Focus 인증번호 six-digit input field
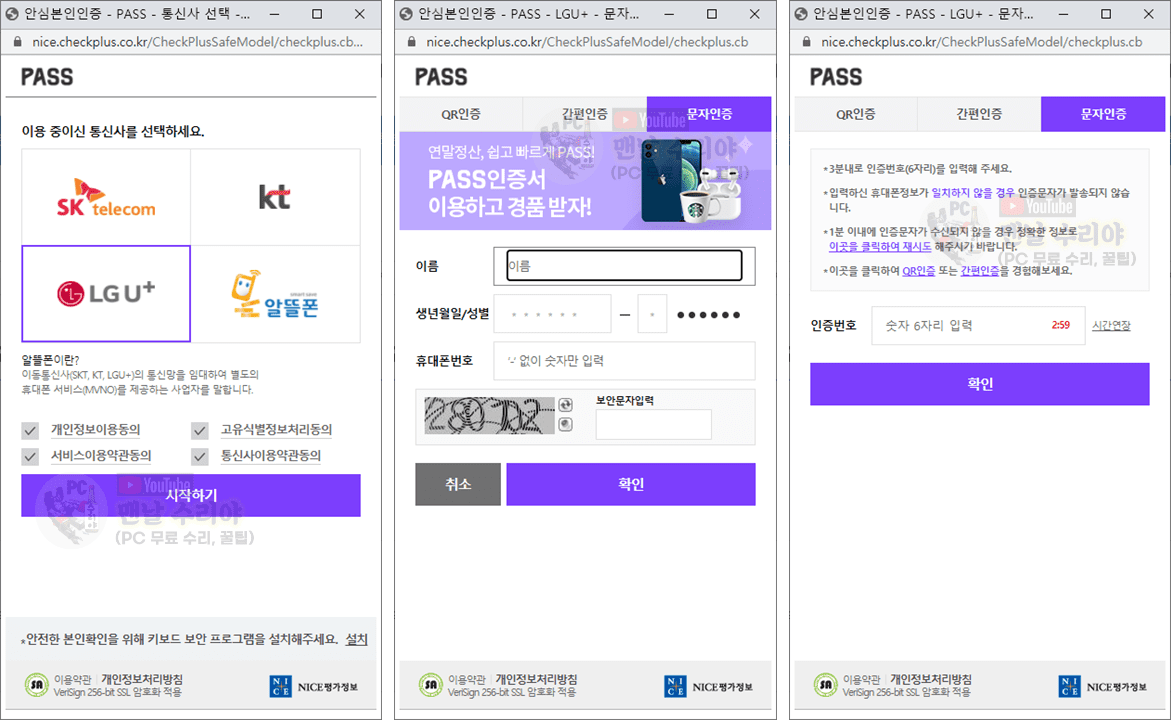 click(978, 326)
